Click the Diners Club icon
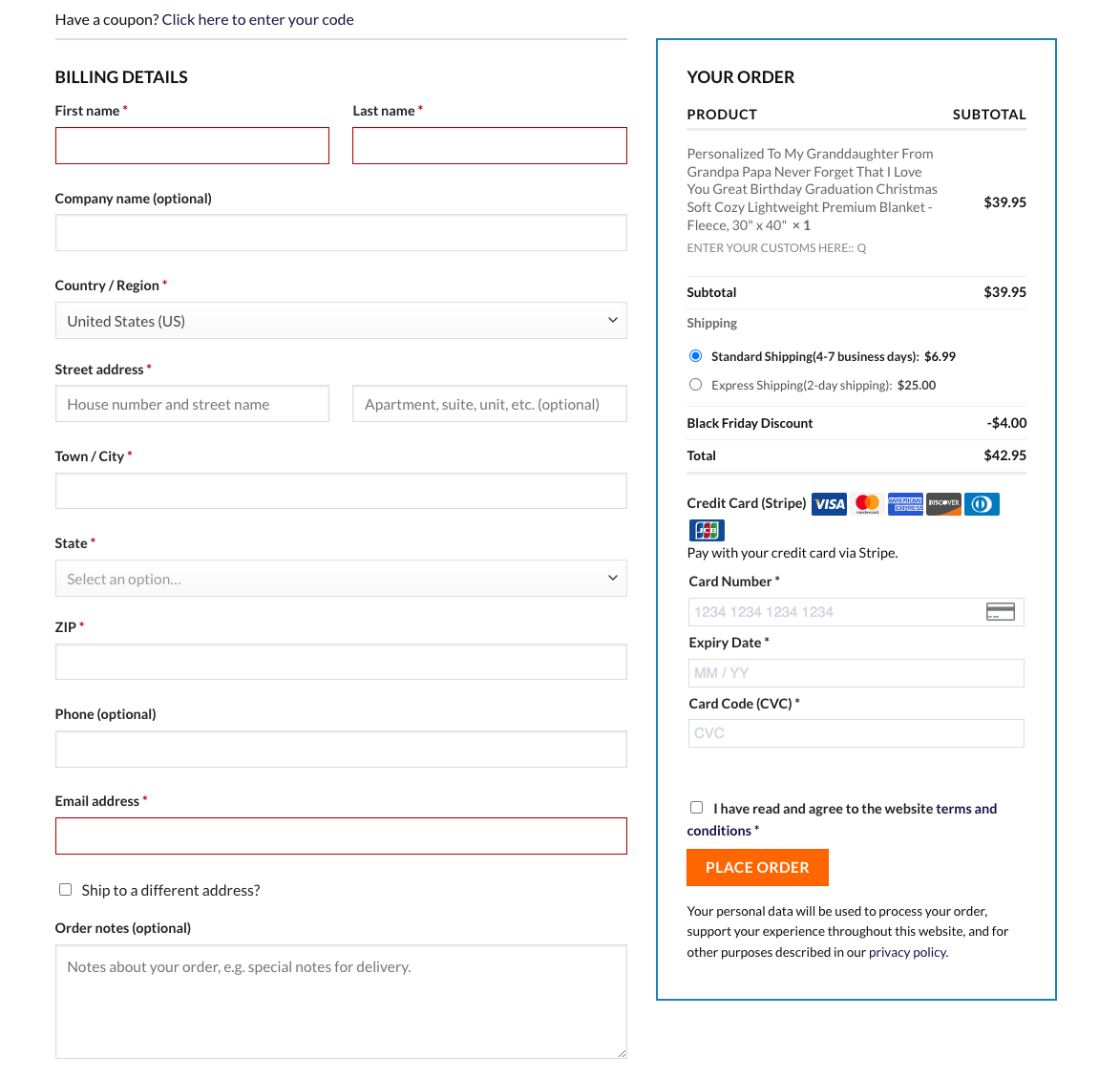Screen dimensions: 1120x1079 click(x=982, y=504)
